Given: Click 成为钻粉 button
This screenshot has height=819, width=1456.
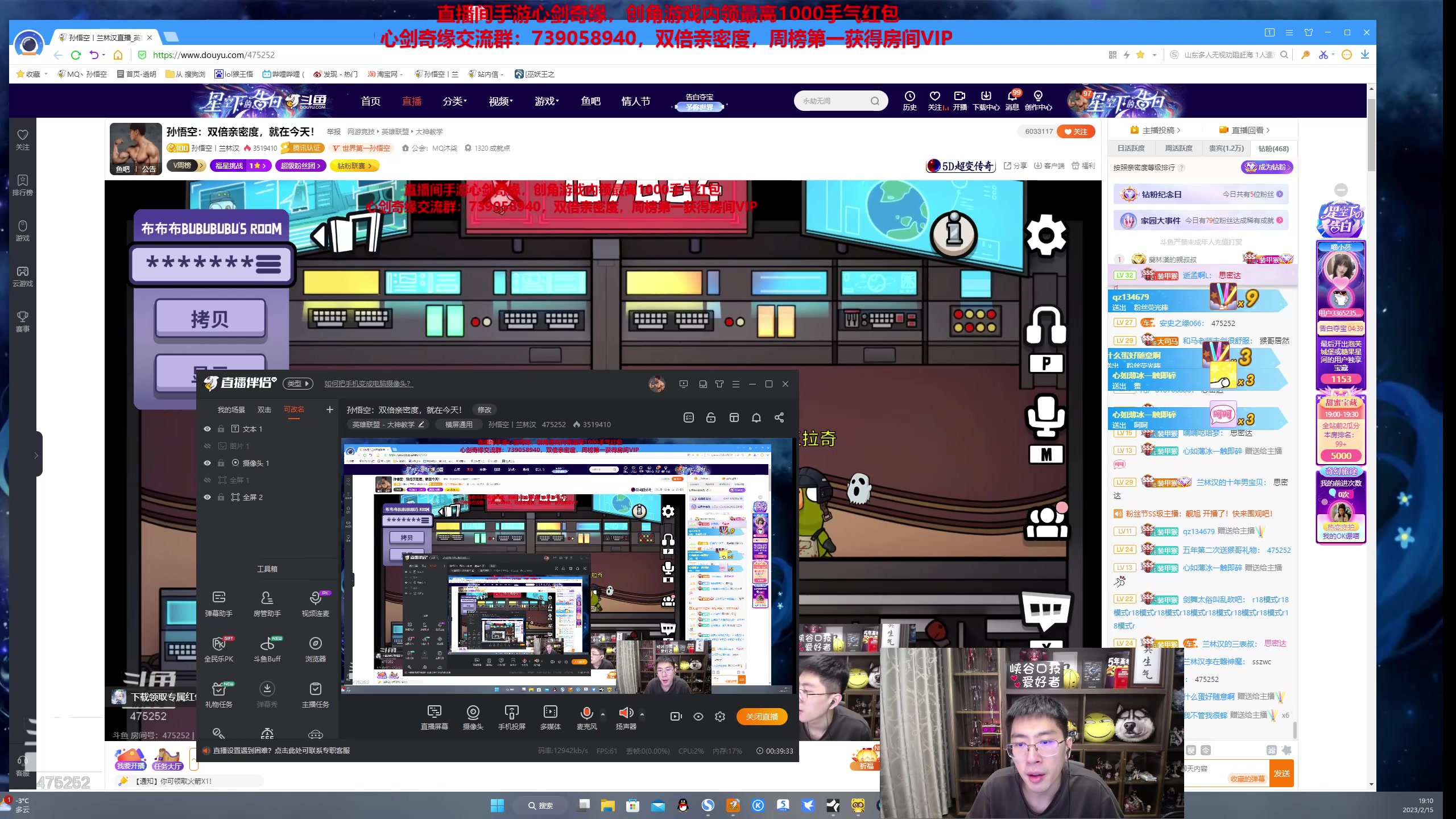Looking at the screenshot, I should pyautogui.click(x=1267, y=167).
